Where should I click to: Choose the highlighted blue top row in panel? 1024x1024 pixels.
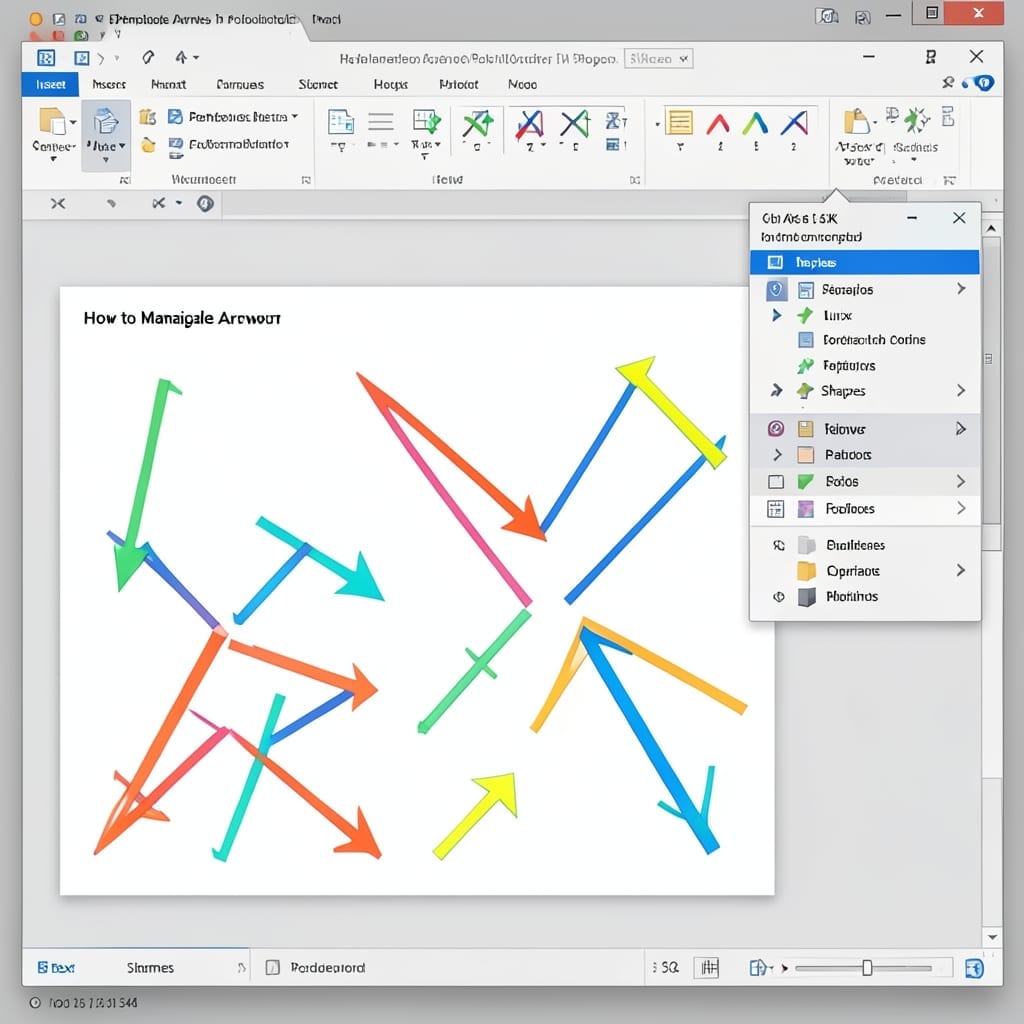pyautogui.click(x=865, y=263)
